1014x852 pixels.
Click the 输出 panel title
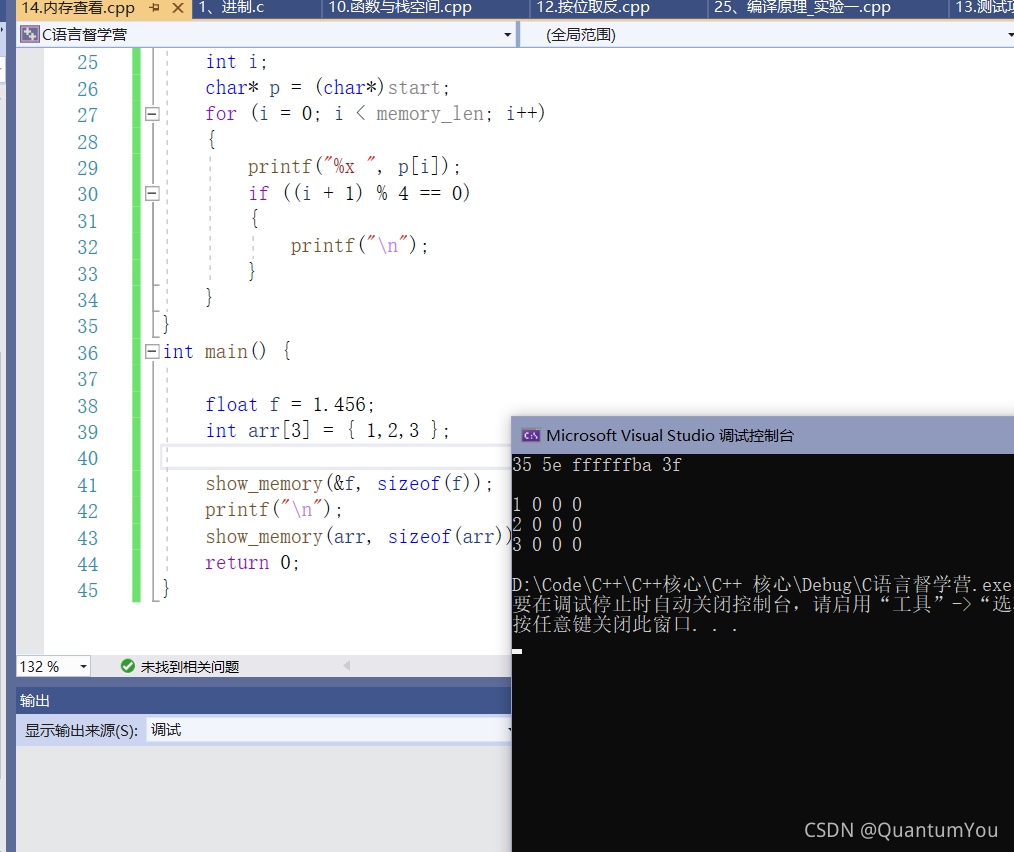coord(34,701)
